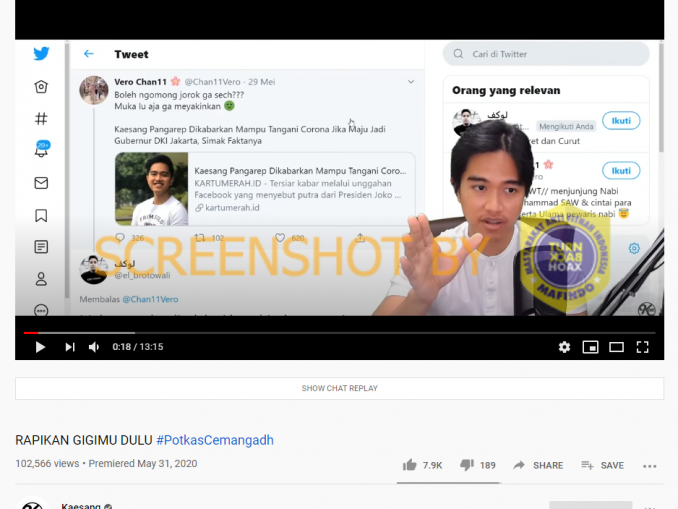Open the blue settings gear in Twitter panel
Viewport: 678px width, 509px height.
(634, 248)
